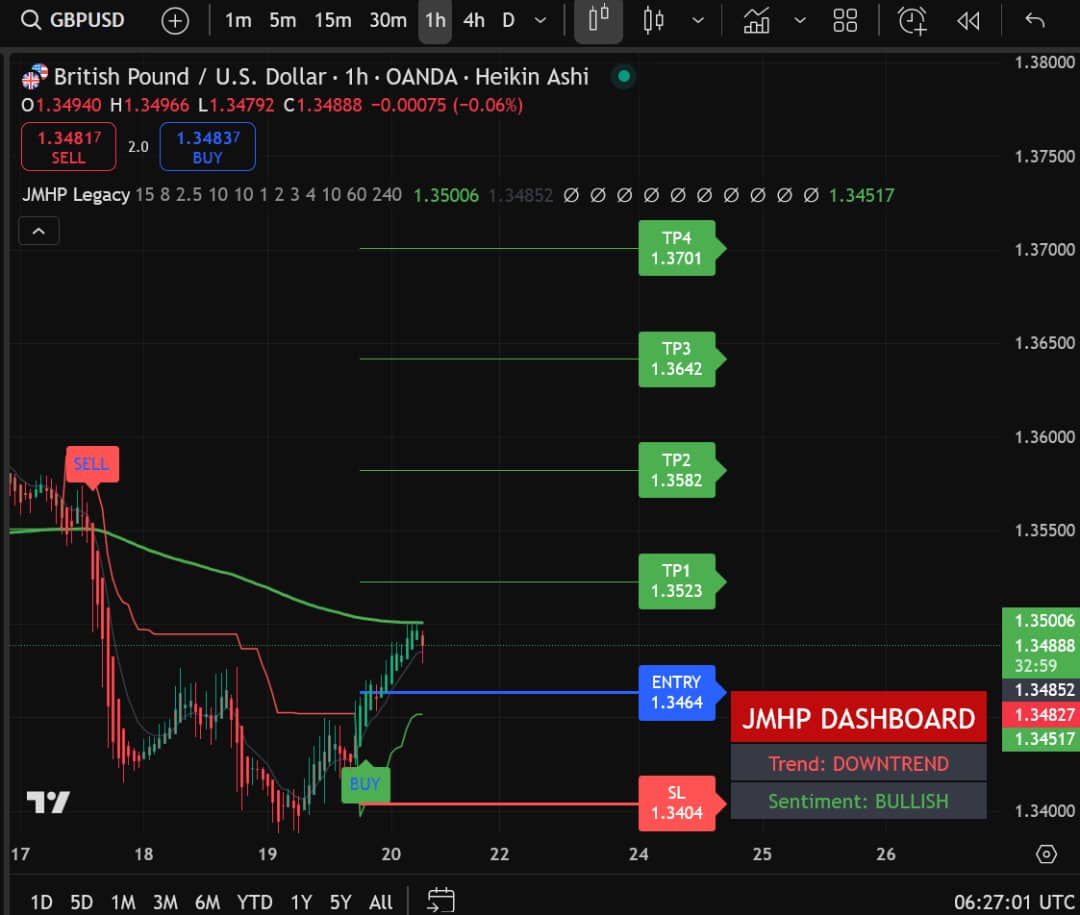Click the Trend: DOWNTREND dashboard row
1080x915 pixels.
pos(858,763)
